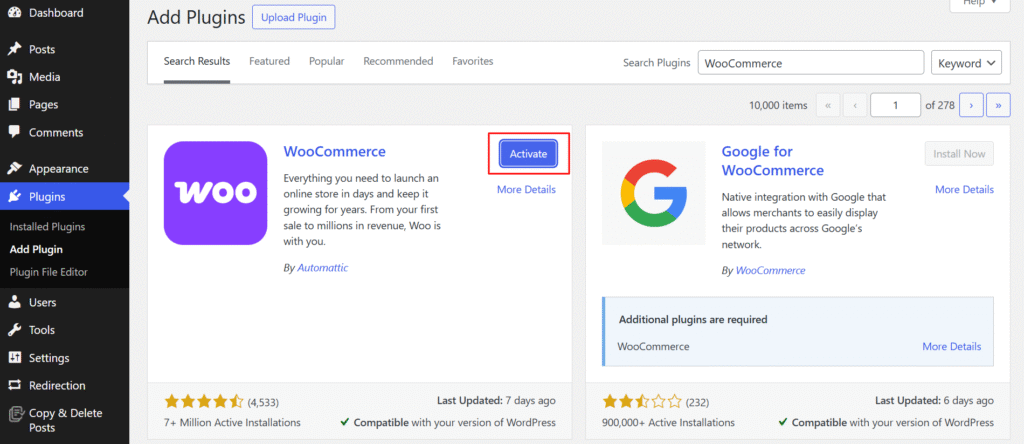Click the Appearance paintbrush icon
This screenshot has width=1024, height=444.
pos(14,168)
